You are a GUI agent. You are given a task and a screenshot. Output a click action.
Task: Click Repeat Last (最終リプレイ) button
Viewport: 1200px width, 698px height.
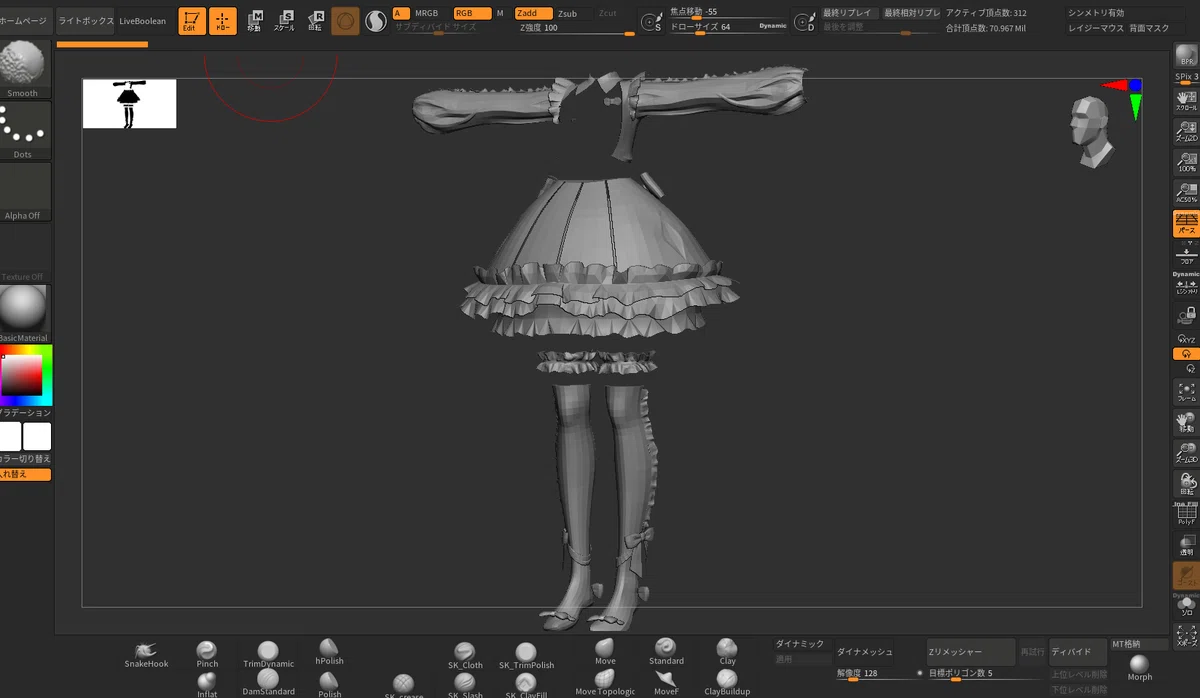849,13
